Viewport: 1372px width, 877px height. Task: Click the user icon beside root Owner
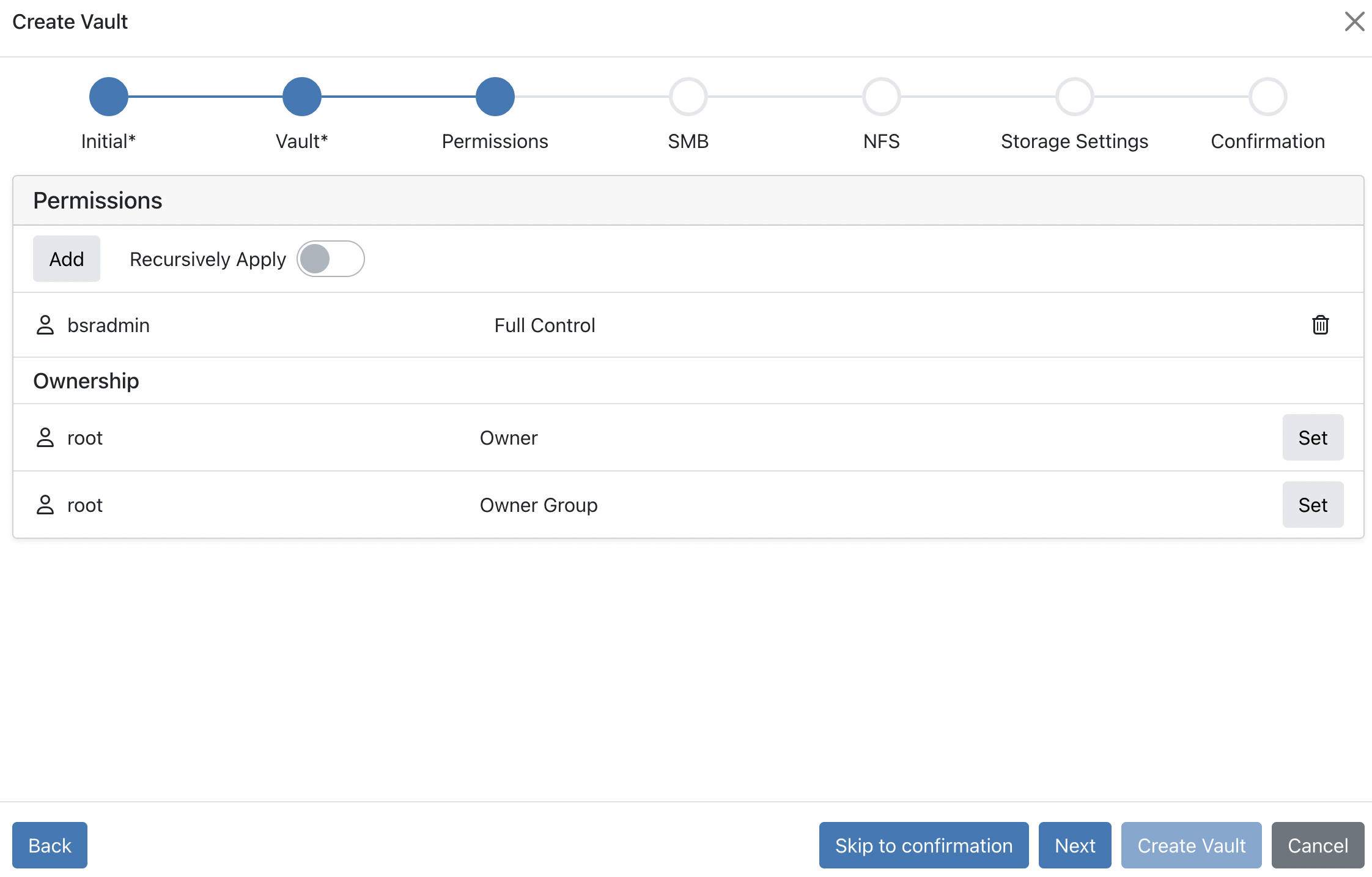[45, 437]
